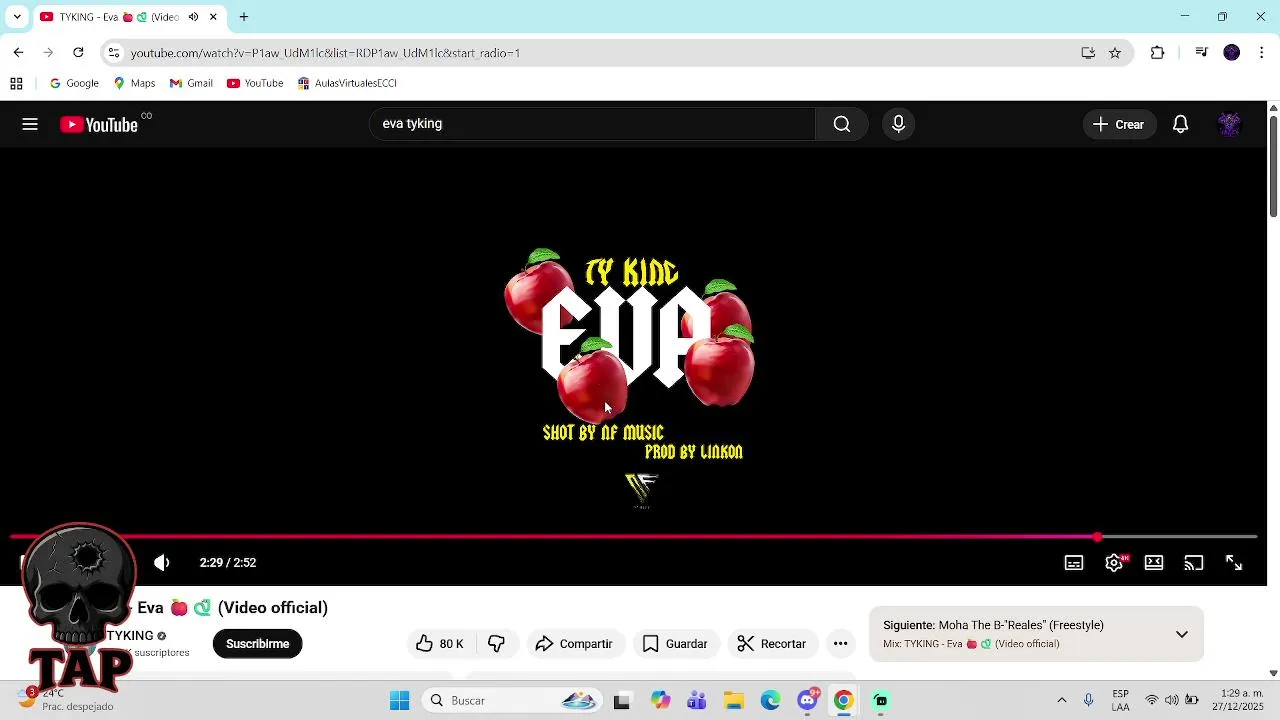Image resolution: width=1280 pixels, height=720 pixels.
Task: Open Microsoft Teams from taskbar
Action: [x=697, y=700]
